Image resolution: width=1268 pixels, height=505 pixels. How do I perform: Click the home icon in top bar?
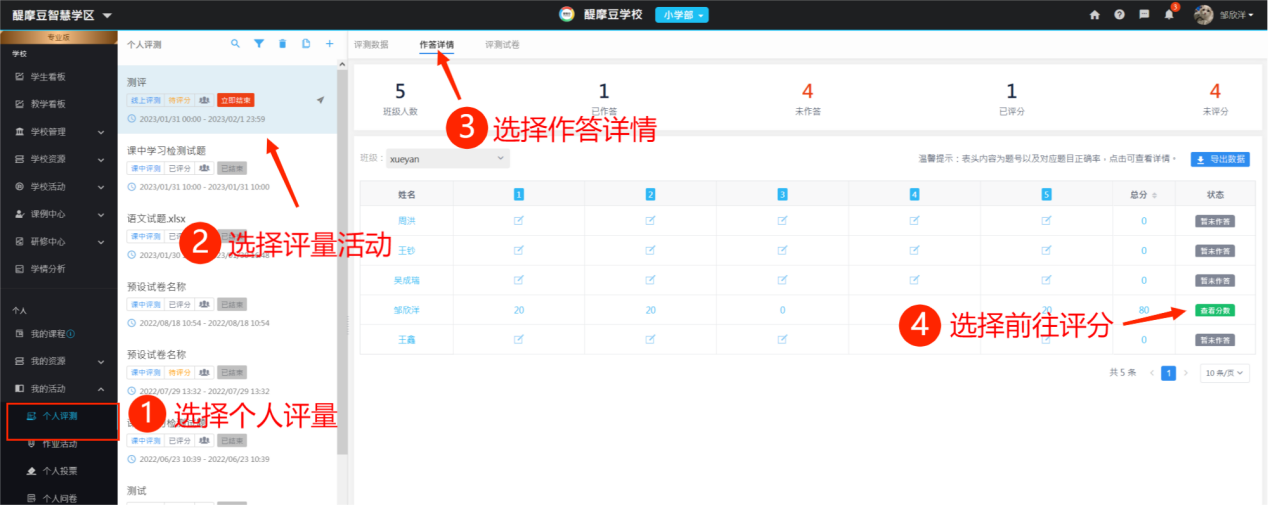click(1094, 15)
